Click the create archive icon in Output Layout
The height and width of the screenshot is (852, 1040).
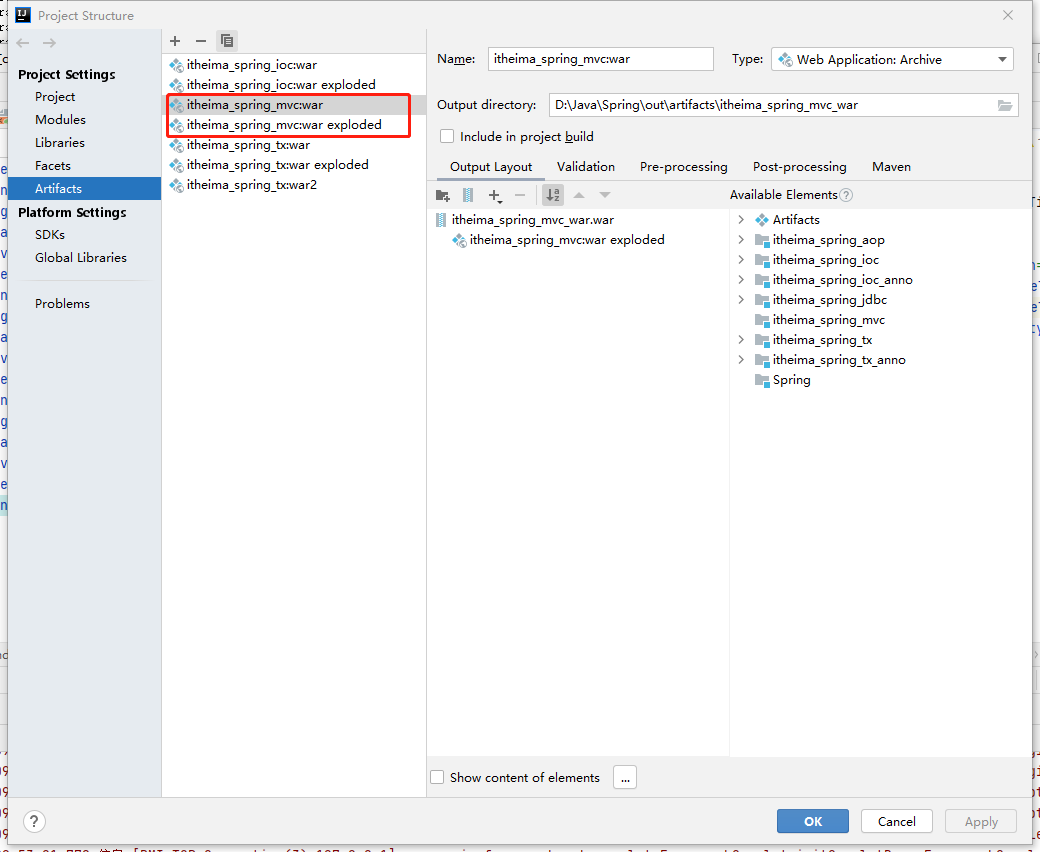(x=467, y=195)
